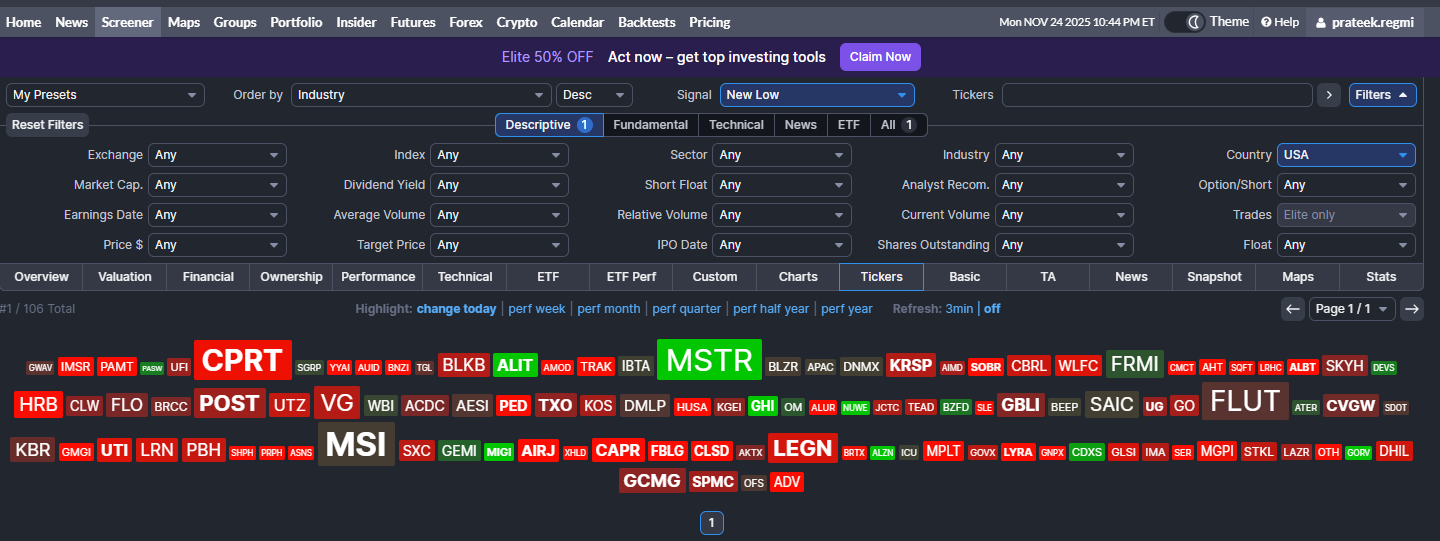Switch to the All filter tab
The height and width of the screenshot is (541, 1440).
tap(898, 125)
